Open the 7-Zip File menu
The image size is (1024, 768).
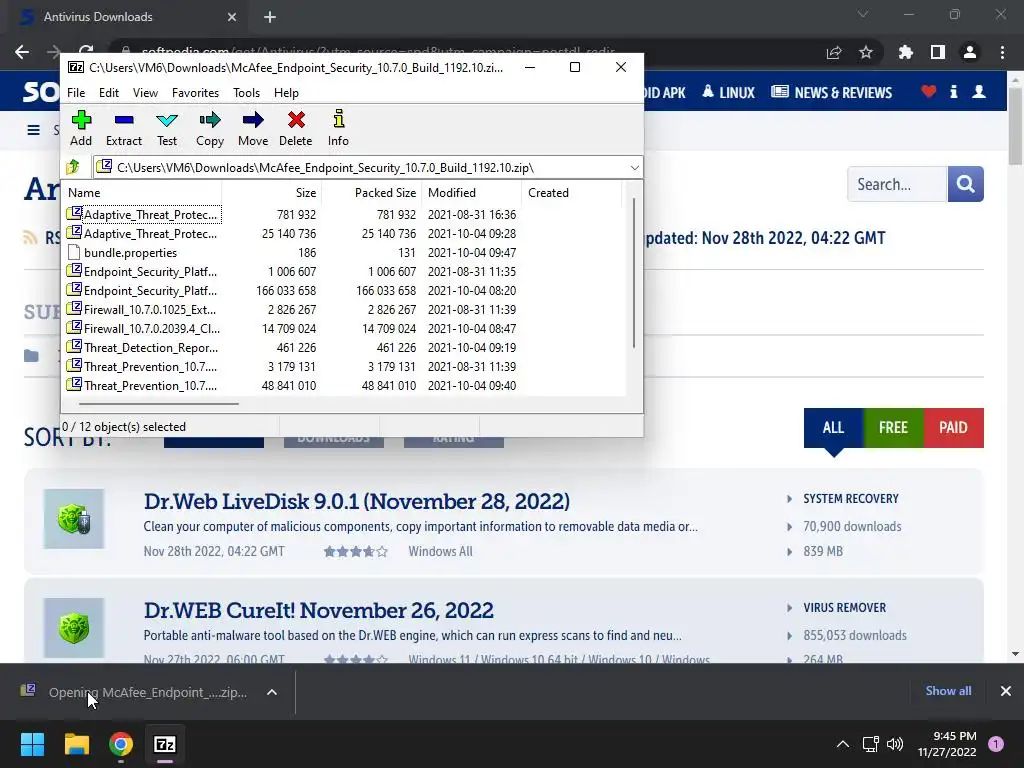76,93
